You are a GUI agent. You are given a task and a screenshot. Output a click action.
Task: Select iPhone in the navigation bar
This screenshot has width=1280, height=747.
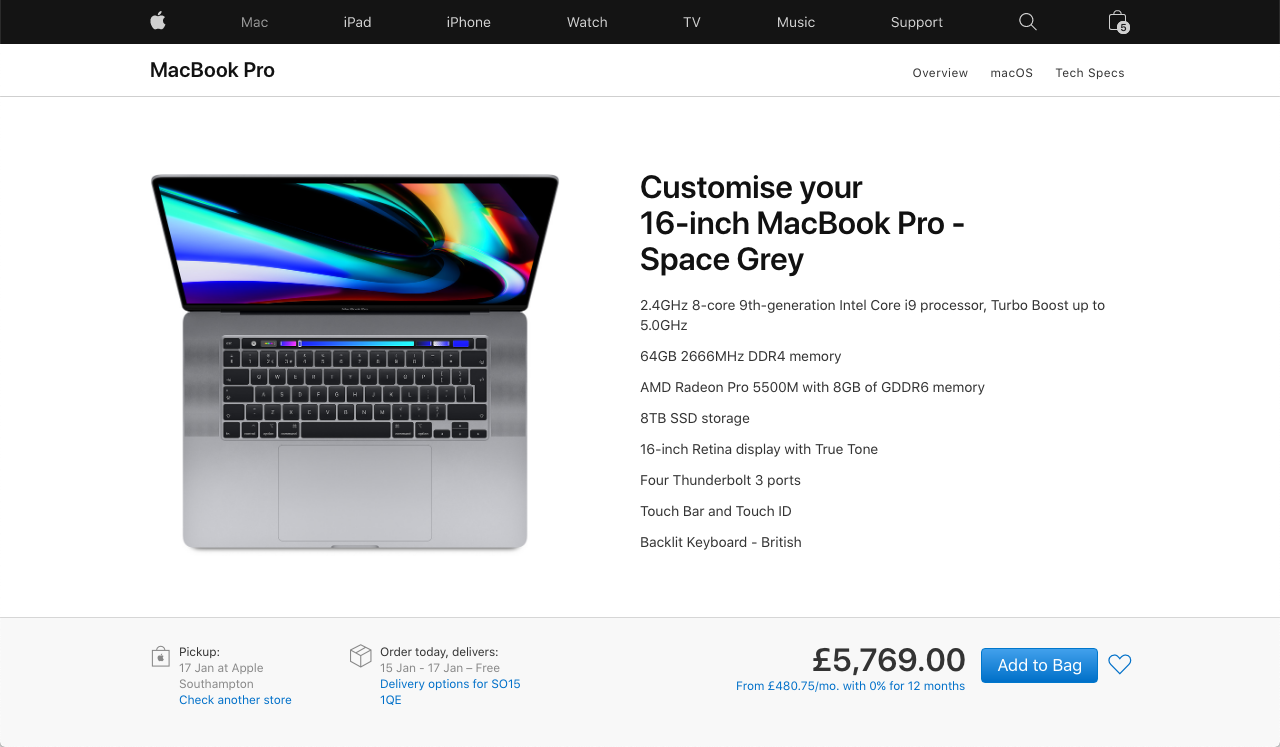pos(468,22)
